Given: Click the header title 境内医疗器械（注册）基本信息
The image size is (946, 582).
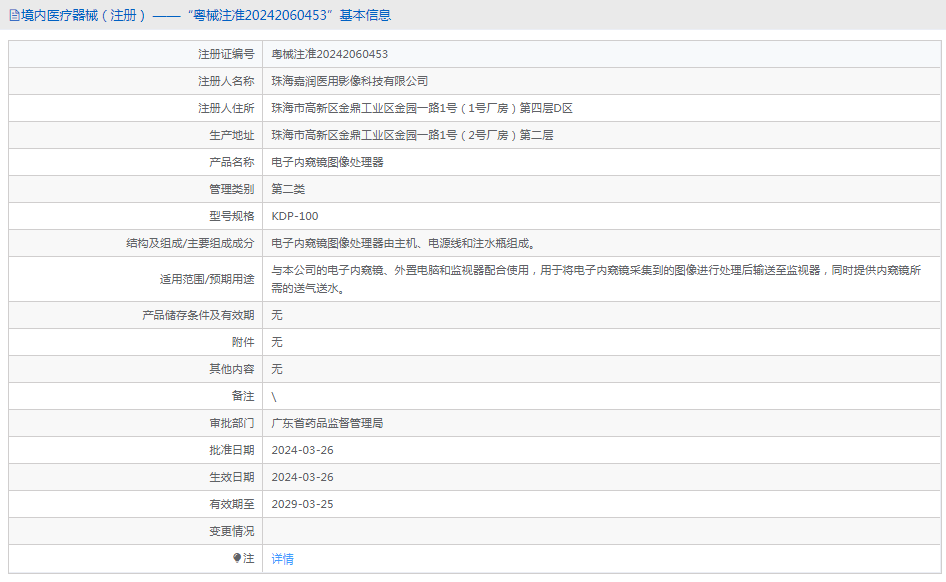Looking at the screenshot, I should 206,15.
